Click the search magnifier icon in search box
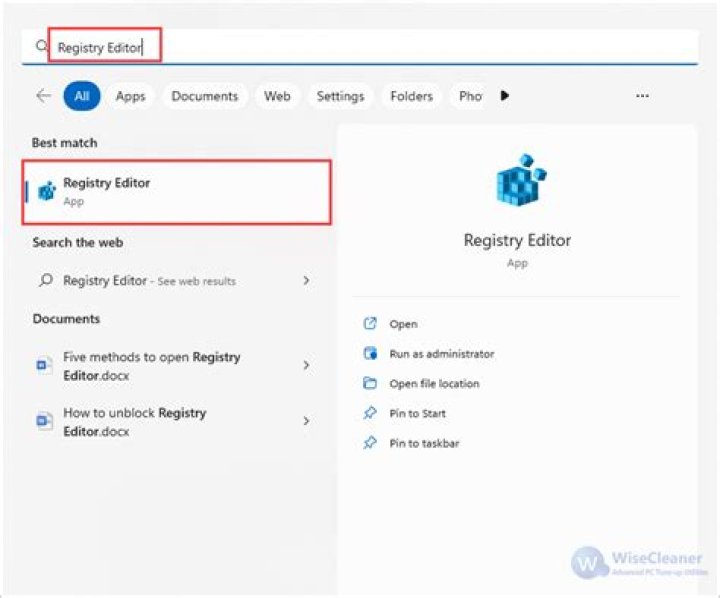Image resolution: width=720 pixels, height=598 pixels. [42, 45]
